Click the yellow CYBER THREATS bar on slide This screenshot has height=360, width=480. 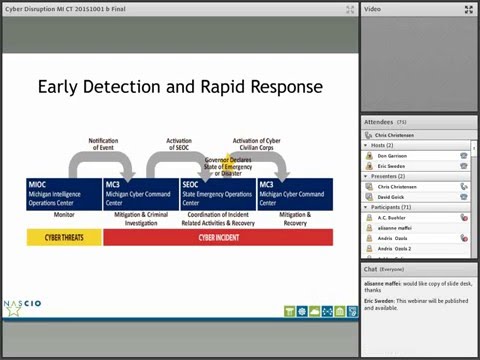coord(64,237)
